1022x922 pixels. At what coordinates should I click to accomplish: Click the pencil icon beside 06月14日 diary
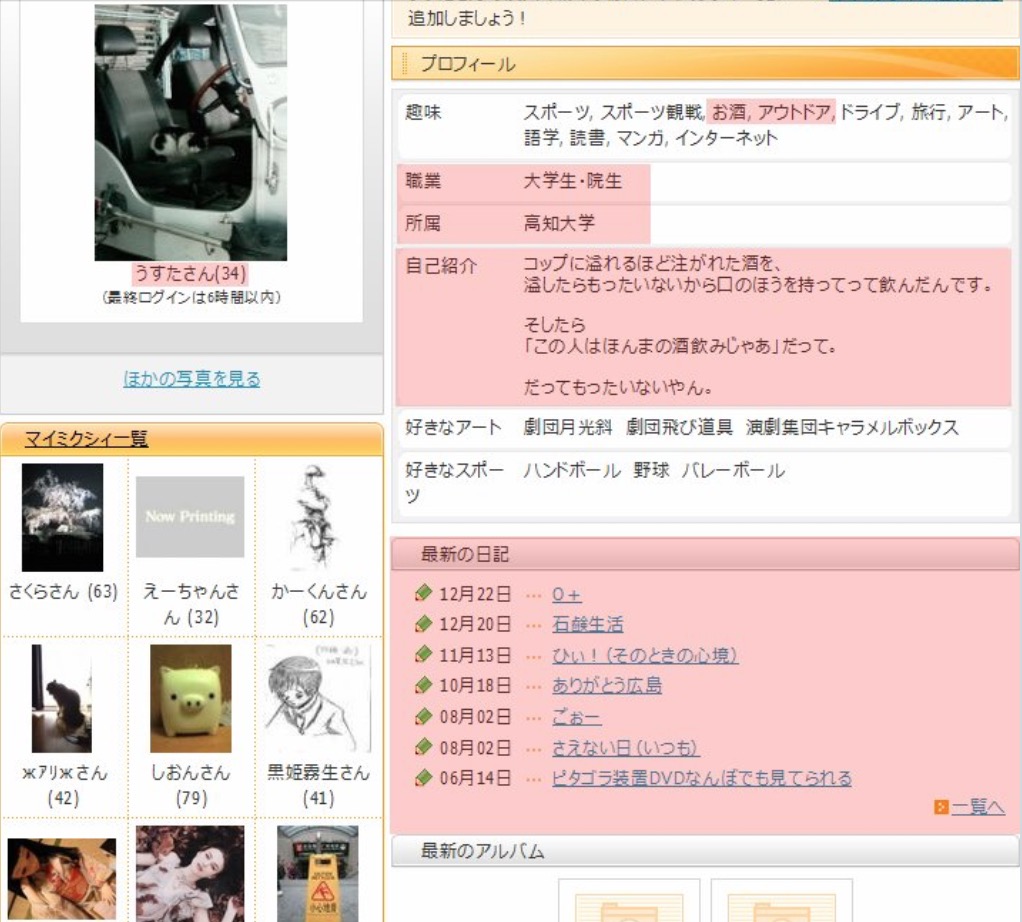point(423,777)
